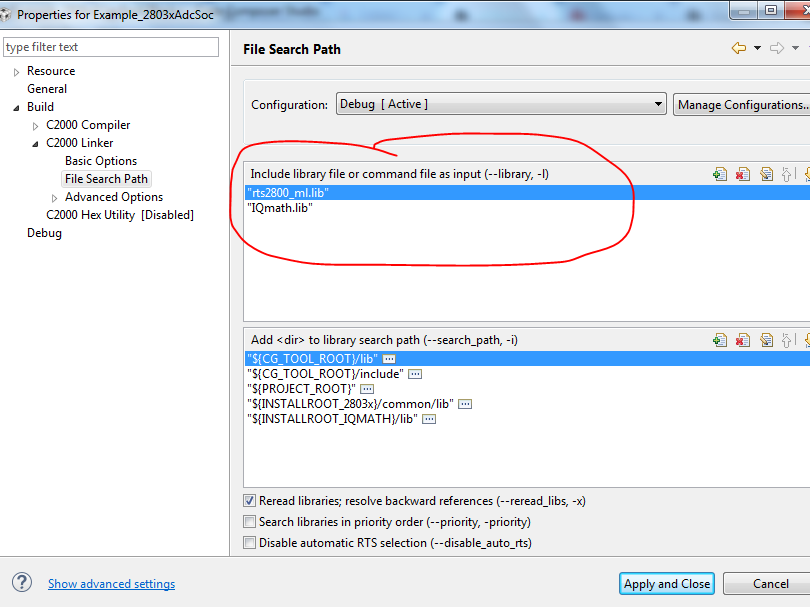
Task: Click Apply and Close button
Action: pyautogui.click(x=666, y=584)
